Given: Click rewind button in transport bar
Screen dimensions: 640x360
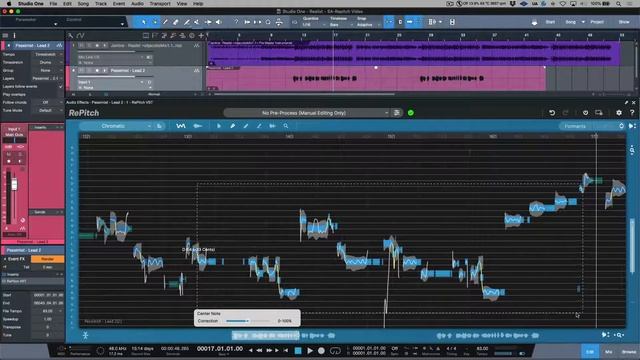Looking at the screenshot, I should (x=259, y=350).
